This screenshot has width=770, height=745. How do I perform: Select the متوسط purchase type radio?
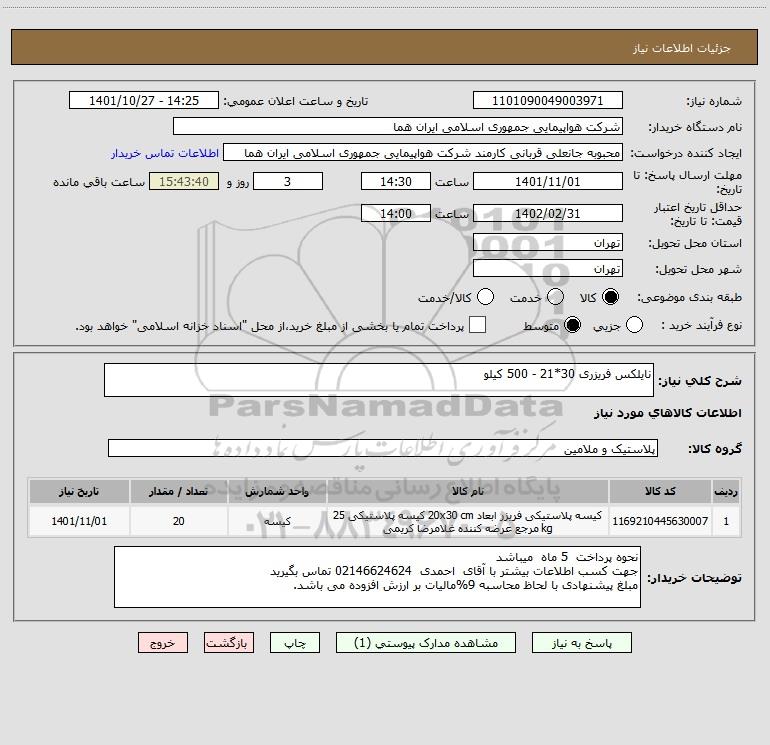pos(572,325)
